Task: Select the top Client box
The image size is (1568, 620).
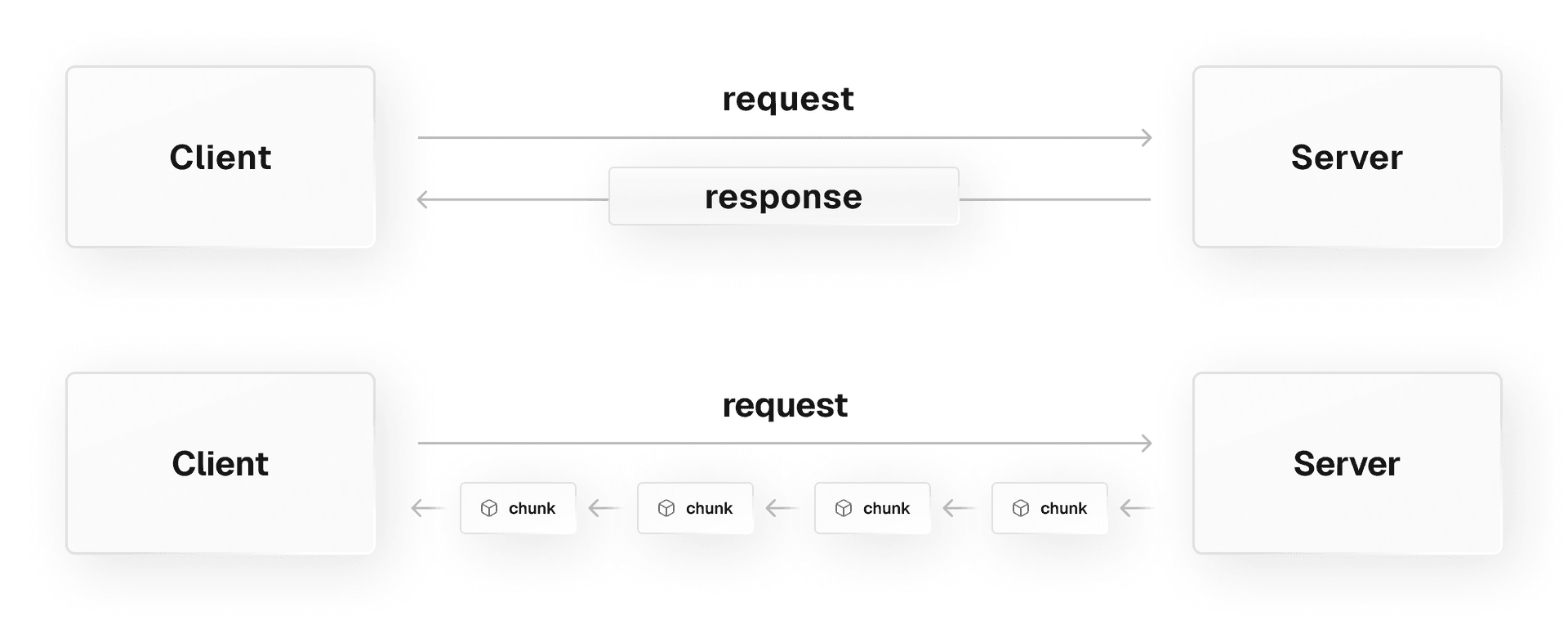Action: tap(220, 157)
